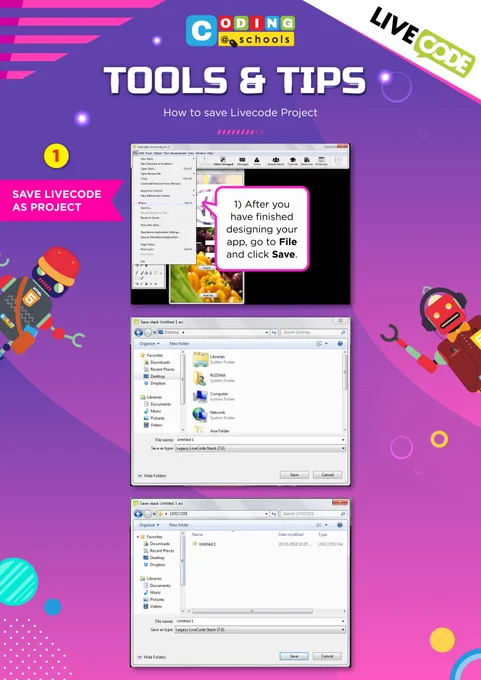The image size is (481, 680).
Task: Choose New Stack in the File menu
Action: point(147,159)
